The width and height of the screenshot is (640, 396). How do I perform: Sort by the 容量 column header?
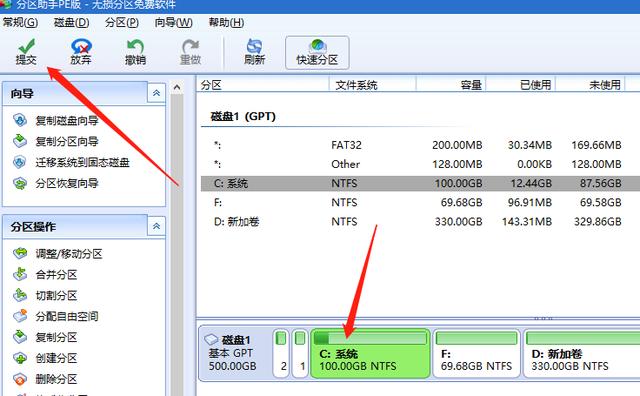point(451,85)
